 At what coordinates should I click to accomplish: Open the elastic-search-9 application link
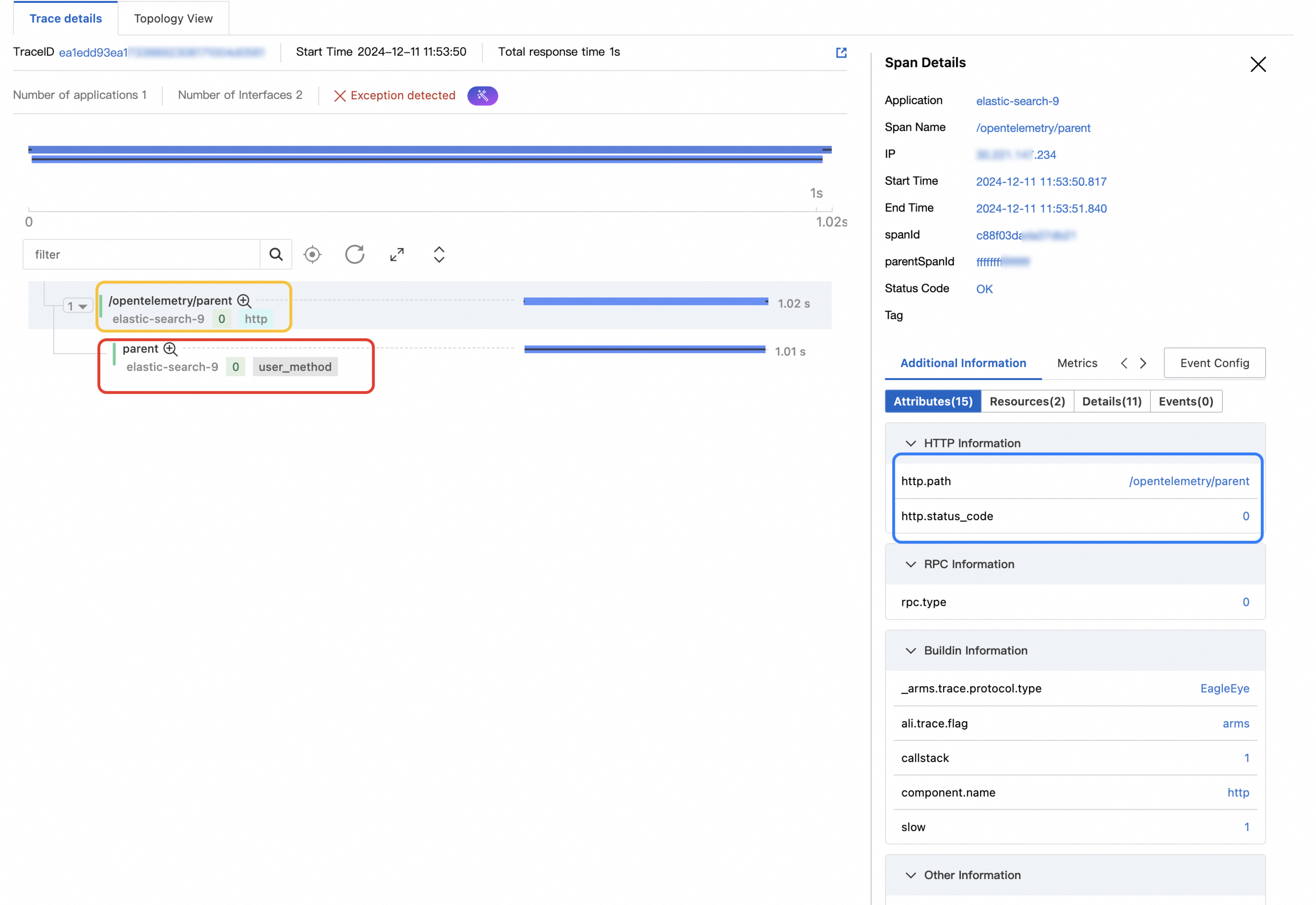(x=1017, y=101)
